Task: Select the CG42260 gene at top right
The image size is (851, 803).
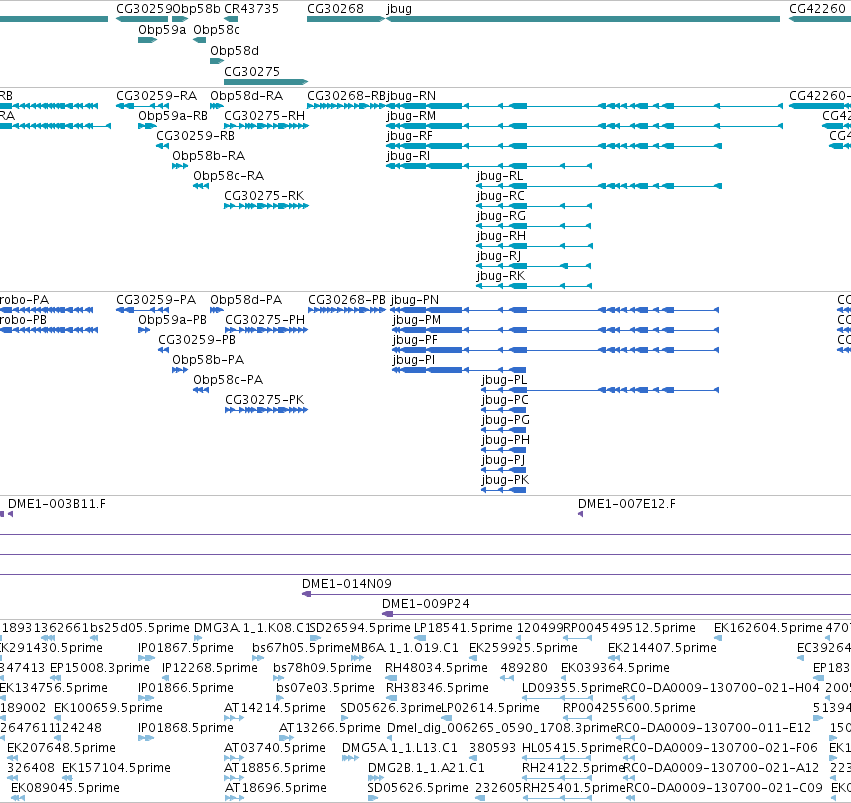Action: click(x=820, y=19)
